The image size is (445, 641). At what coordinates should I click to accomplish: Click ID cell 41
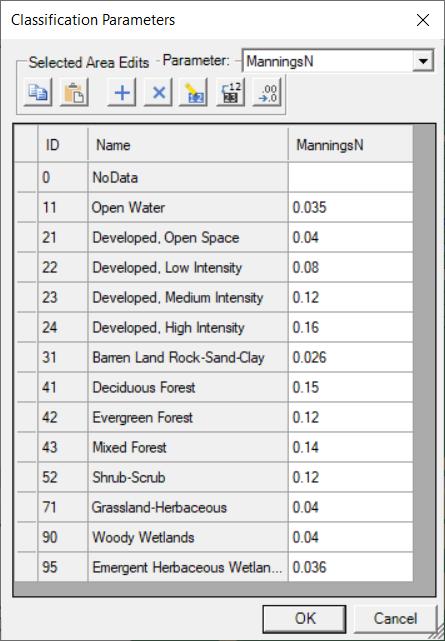63,387
